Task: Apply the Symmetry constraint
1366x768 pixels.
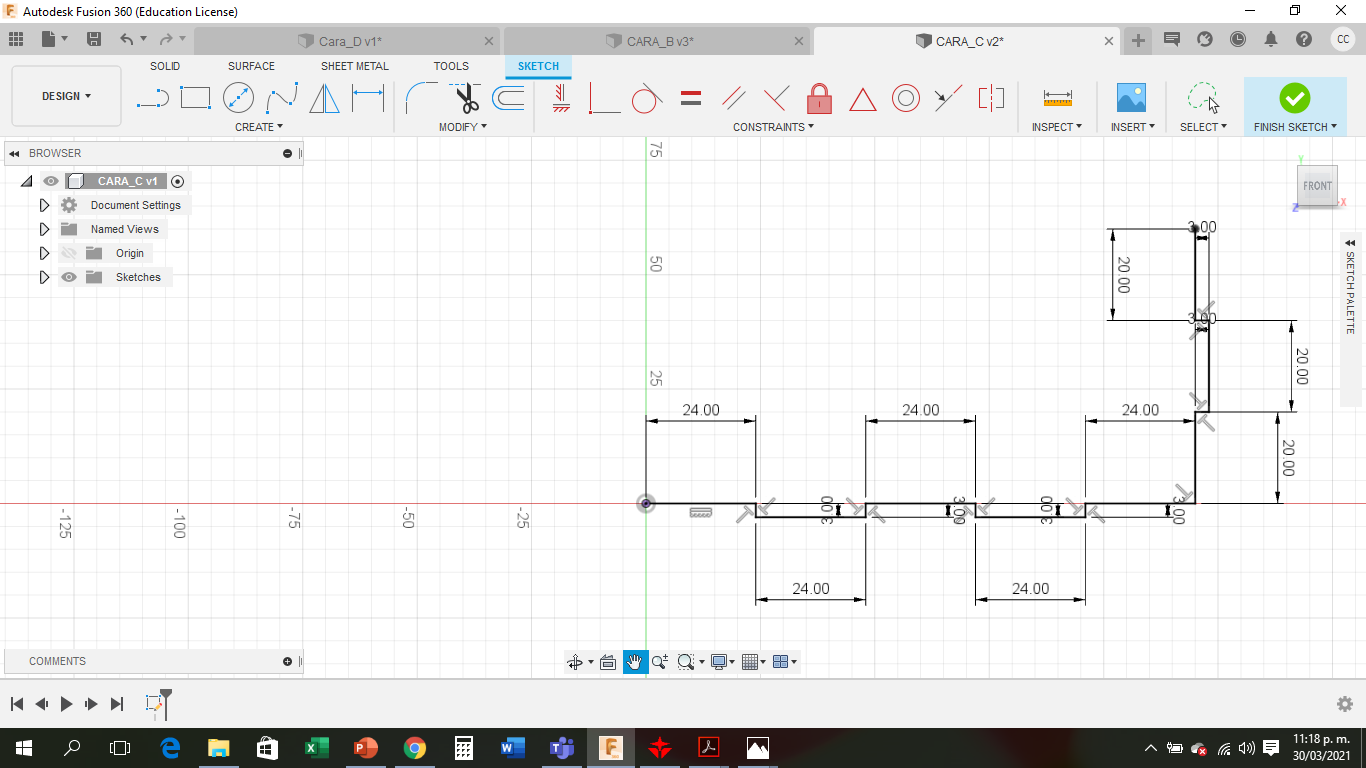Action: pos(991,98)
